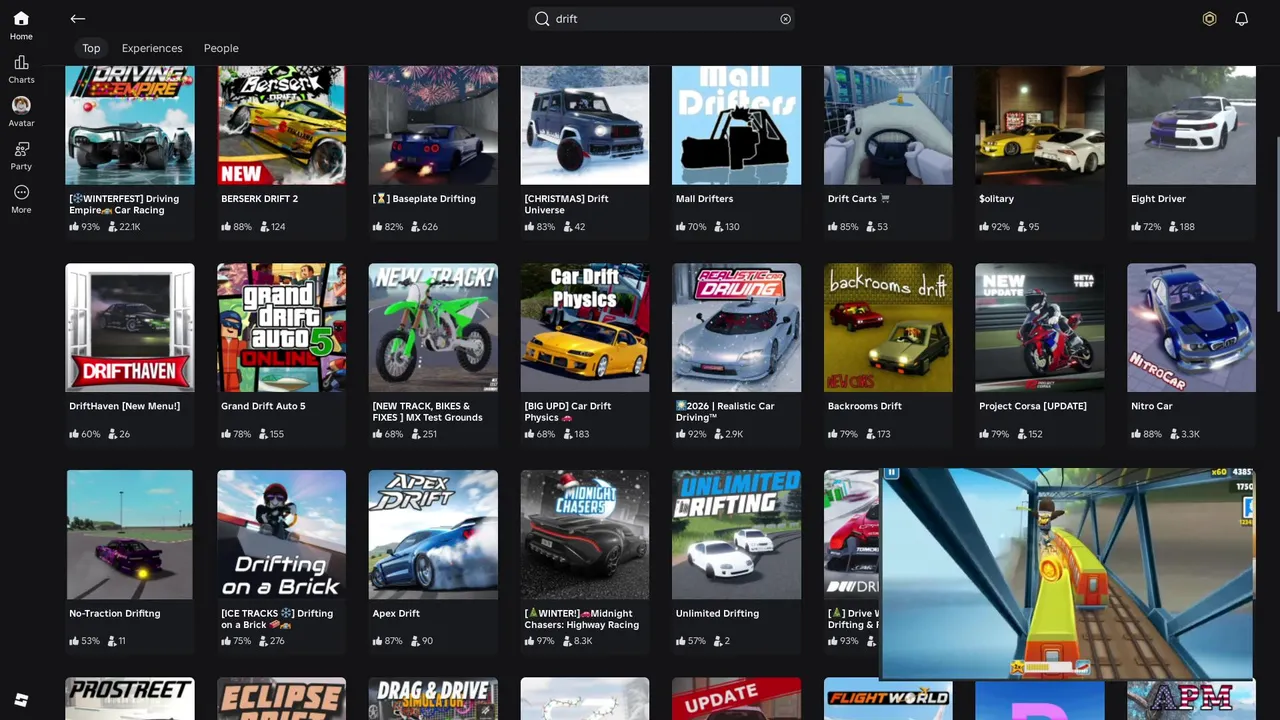
Task: Open Realistic Car Driving thumbnail
Action: tap(736, 328)
